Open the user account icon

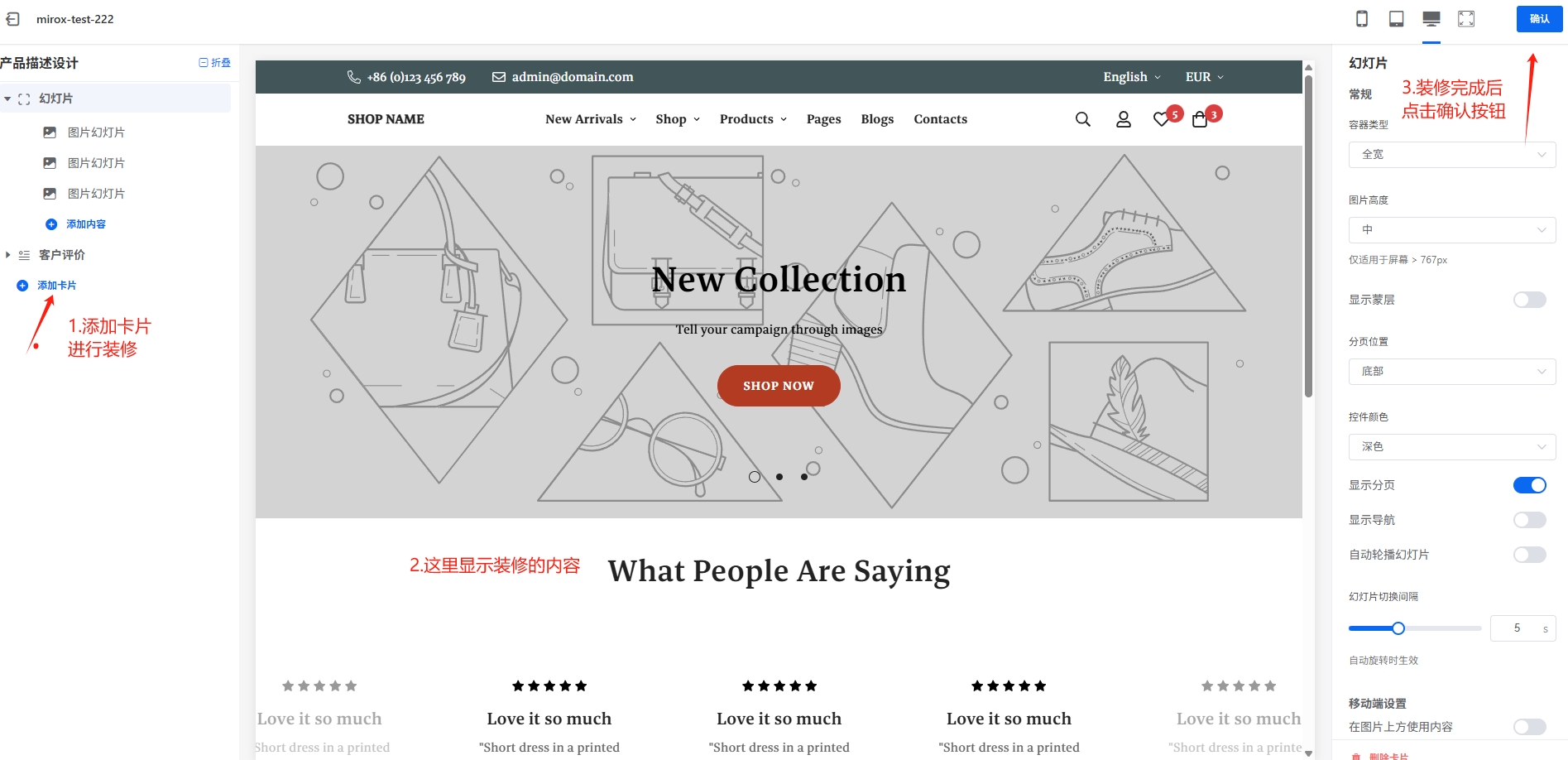pyautogui.click(x=1123, y=119)
